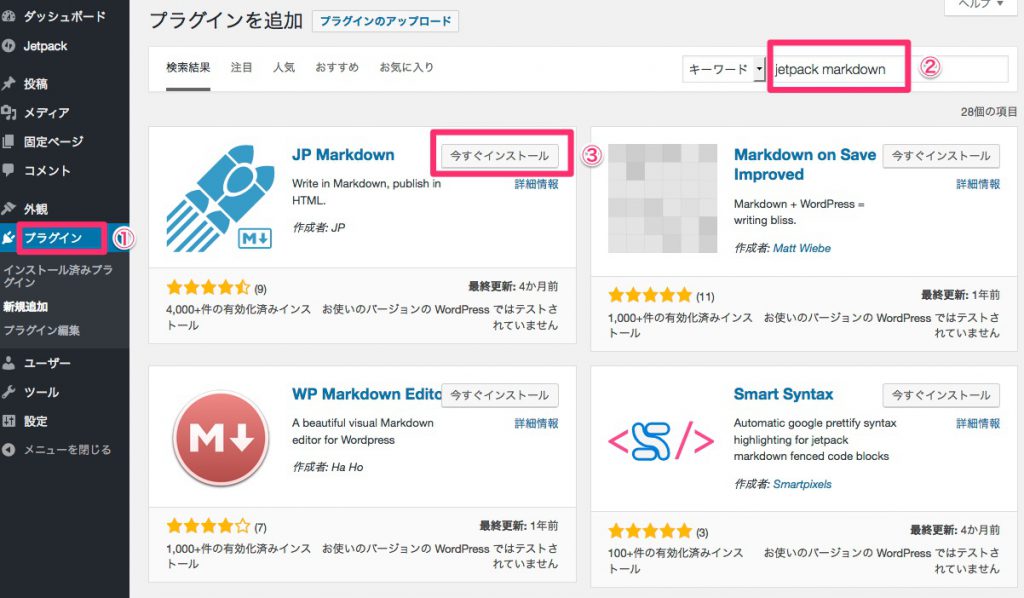Click the プラグイン plug icon
Image resolution: width=1024 pixels, height=598 pixels.
8,238
